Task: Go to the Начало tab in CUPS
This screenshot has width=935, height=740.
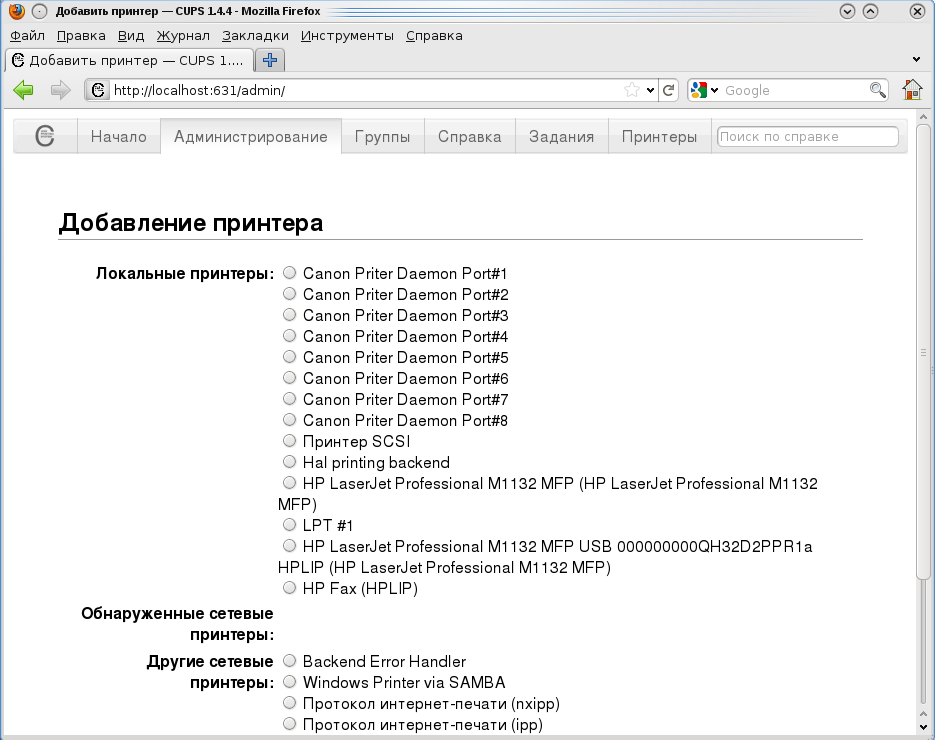Action: pyautogui.click(x=119, y=136)
